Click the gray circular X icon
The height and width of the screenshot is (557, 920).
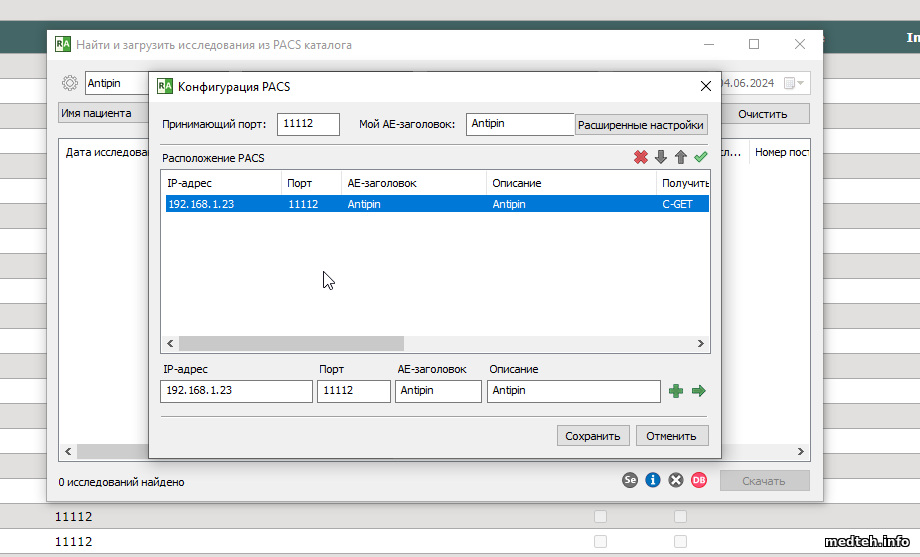676,480
